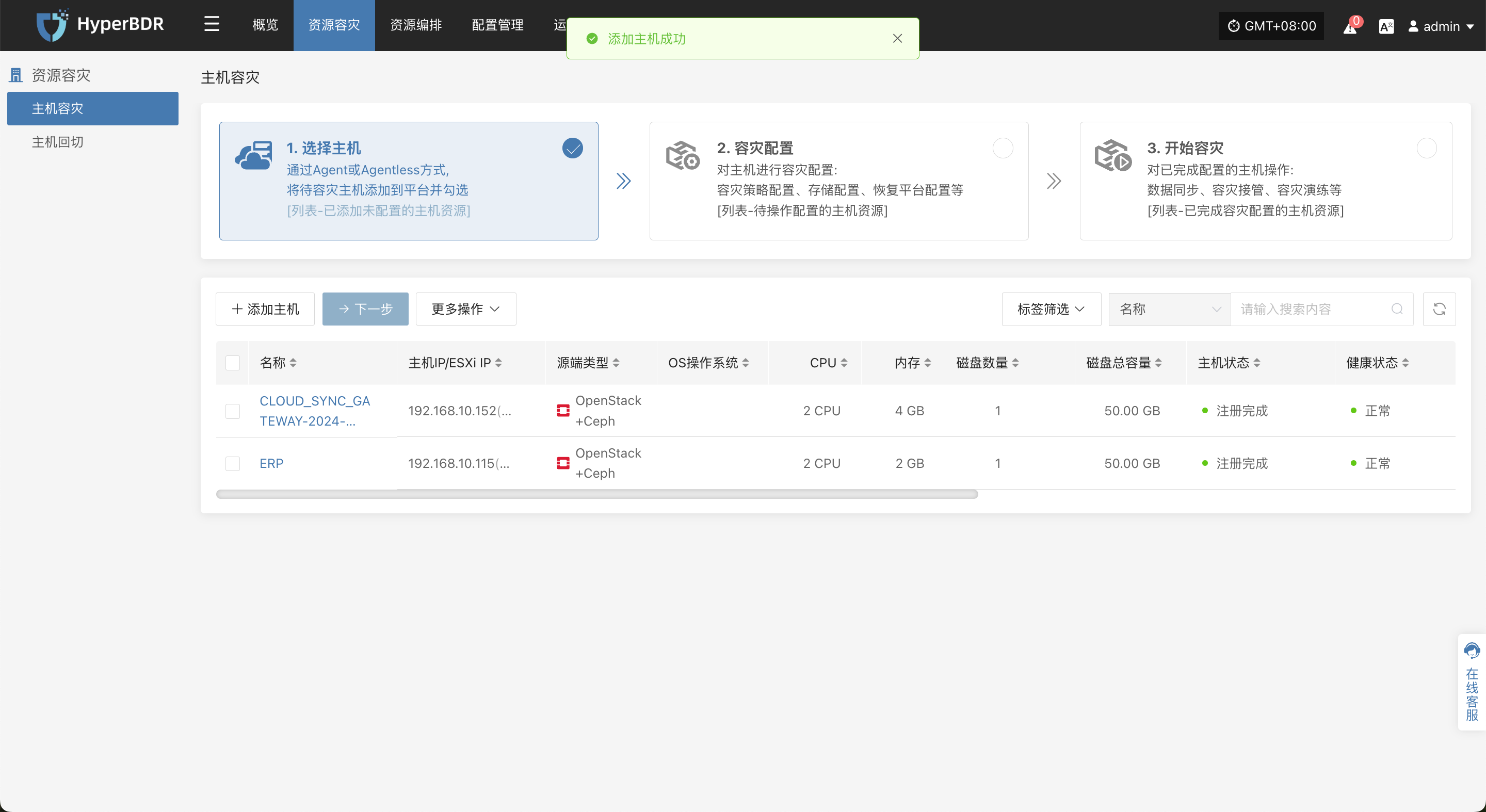
Task: Check the CLOUD_SYNC_GATEWAY row checkbox
Action: pos(233,411)
